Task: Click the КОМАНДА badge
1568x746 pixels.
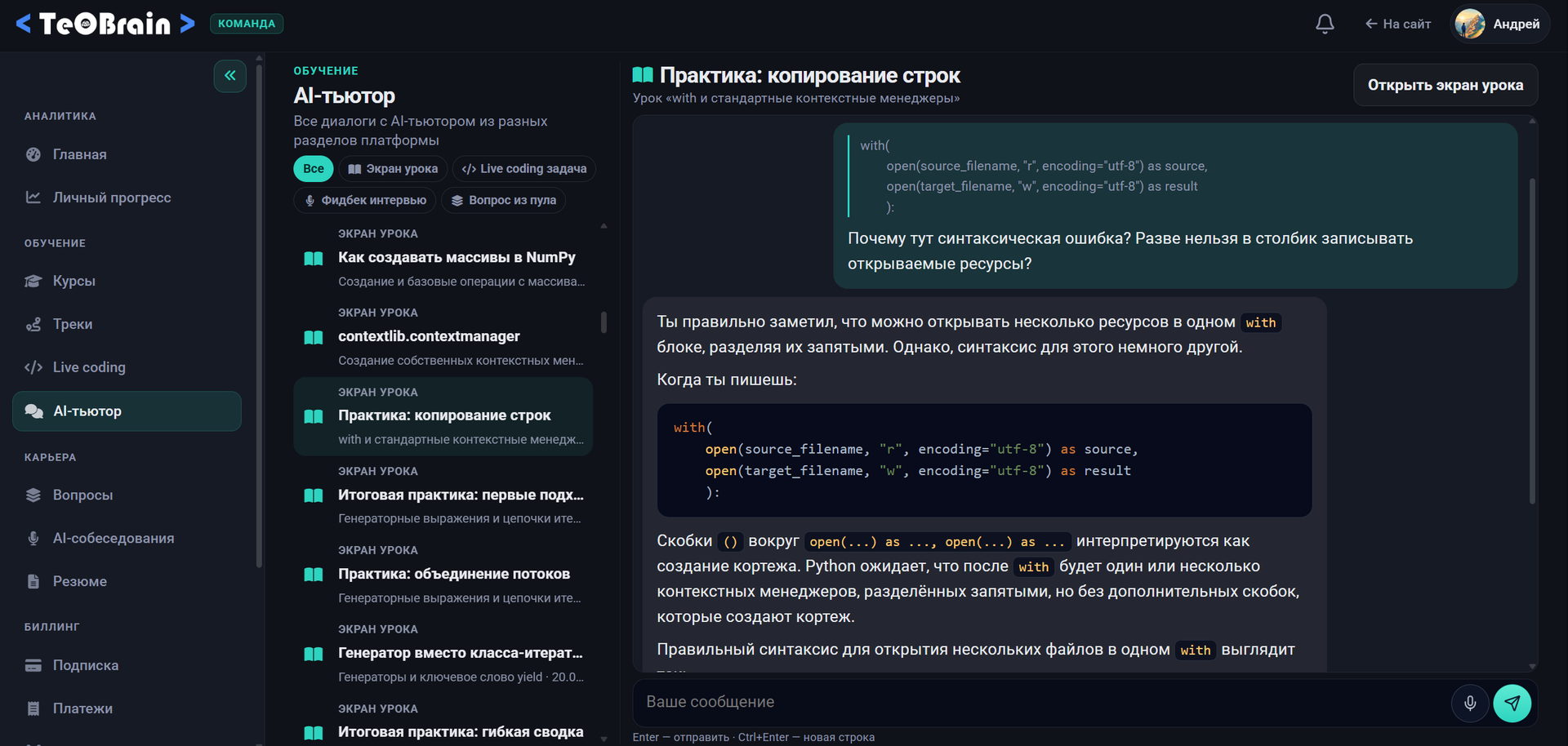Action: click(247, 24)
